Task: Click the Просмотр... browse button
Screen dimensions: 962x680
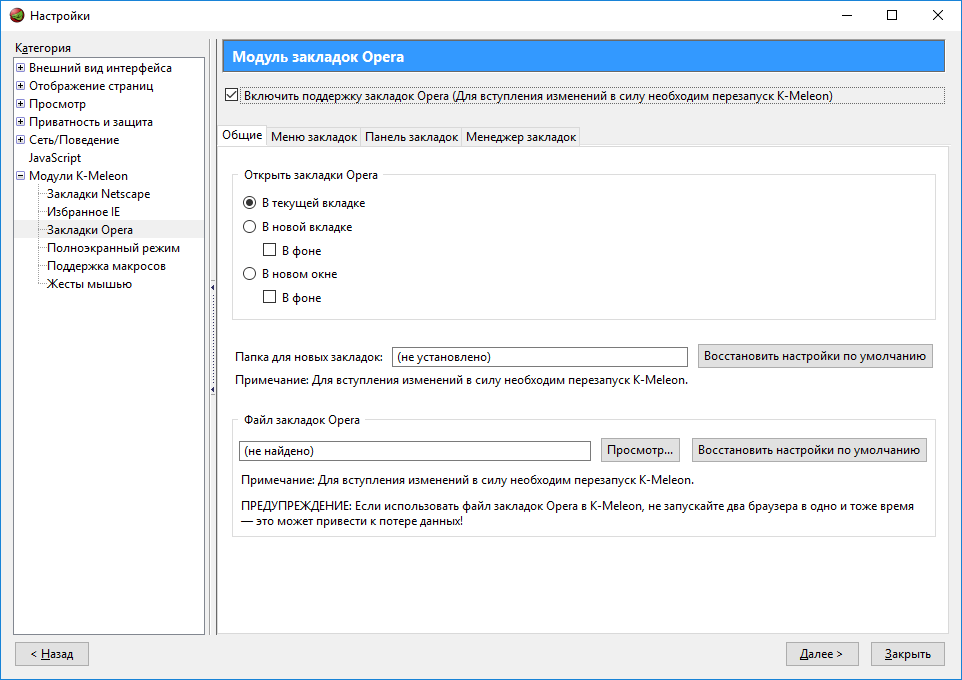Action: [640, 450]
